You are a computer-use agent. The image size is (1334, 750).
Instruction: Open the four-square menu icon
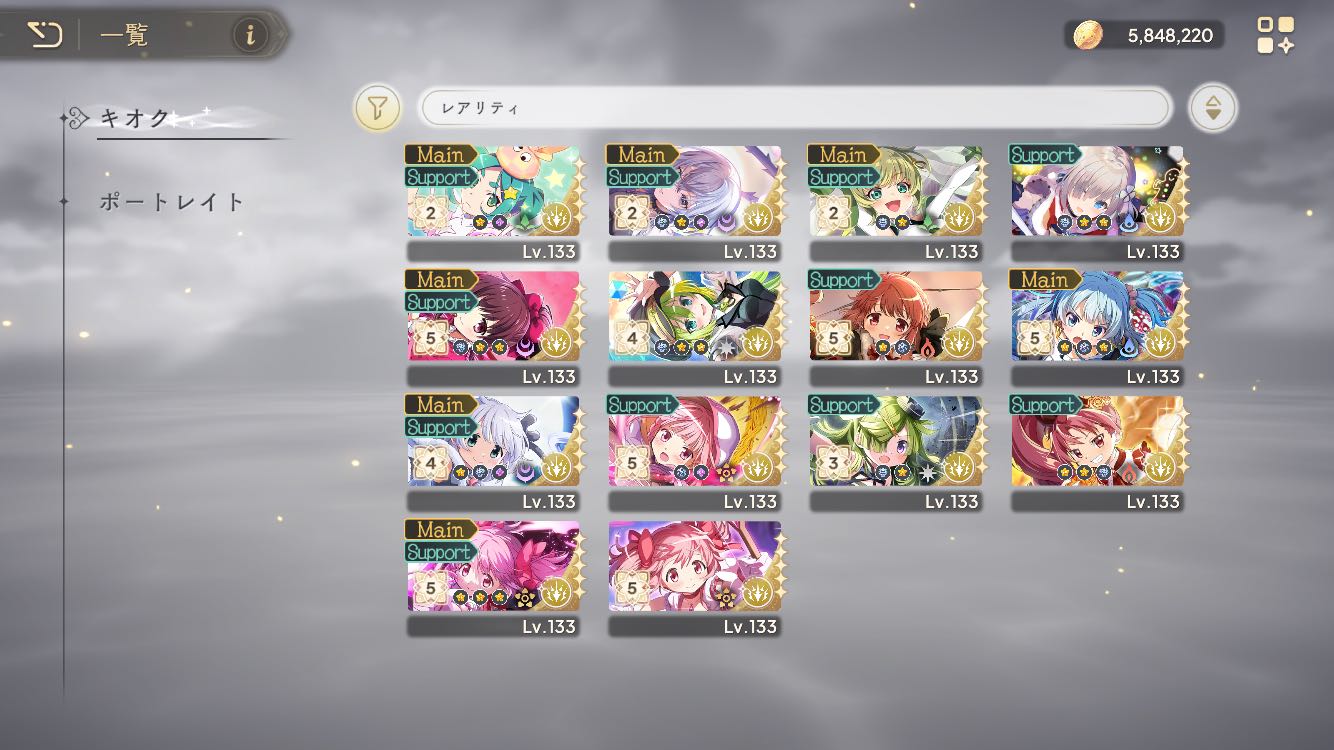tap(1275, 35)
